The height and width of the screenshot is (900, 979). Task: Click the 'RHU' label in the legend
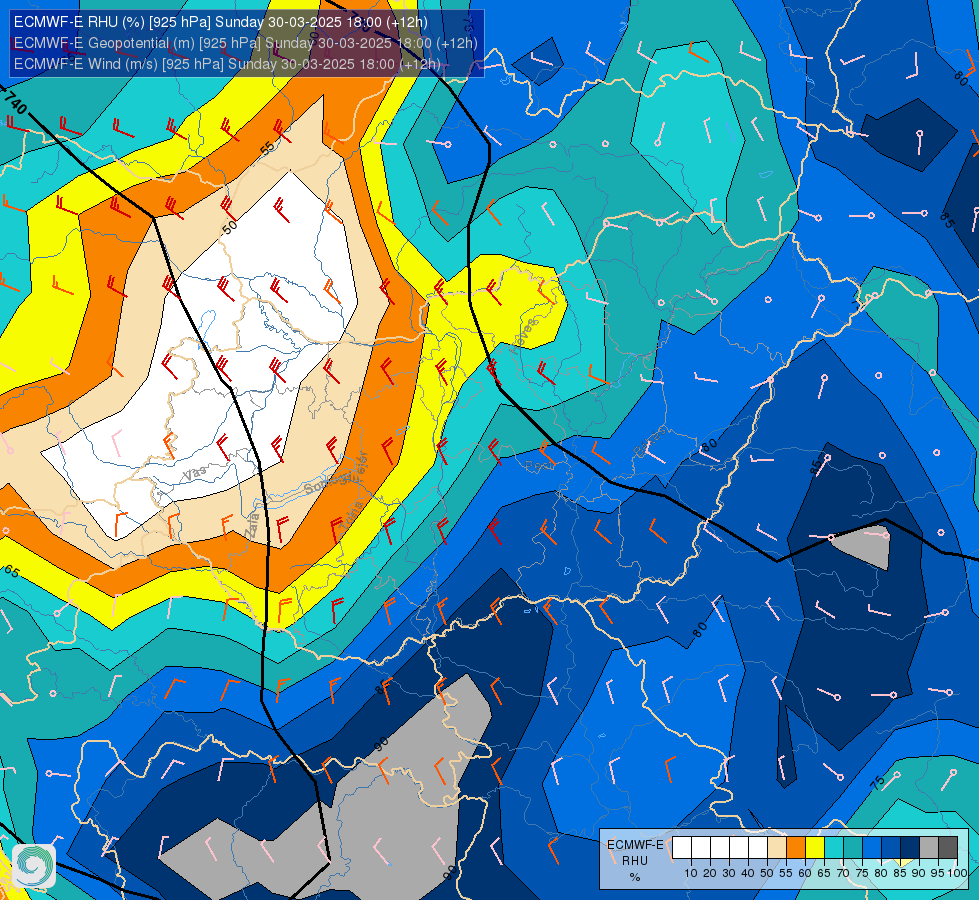pyautogui.click(x=634, y=861)
